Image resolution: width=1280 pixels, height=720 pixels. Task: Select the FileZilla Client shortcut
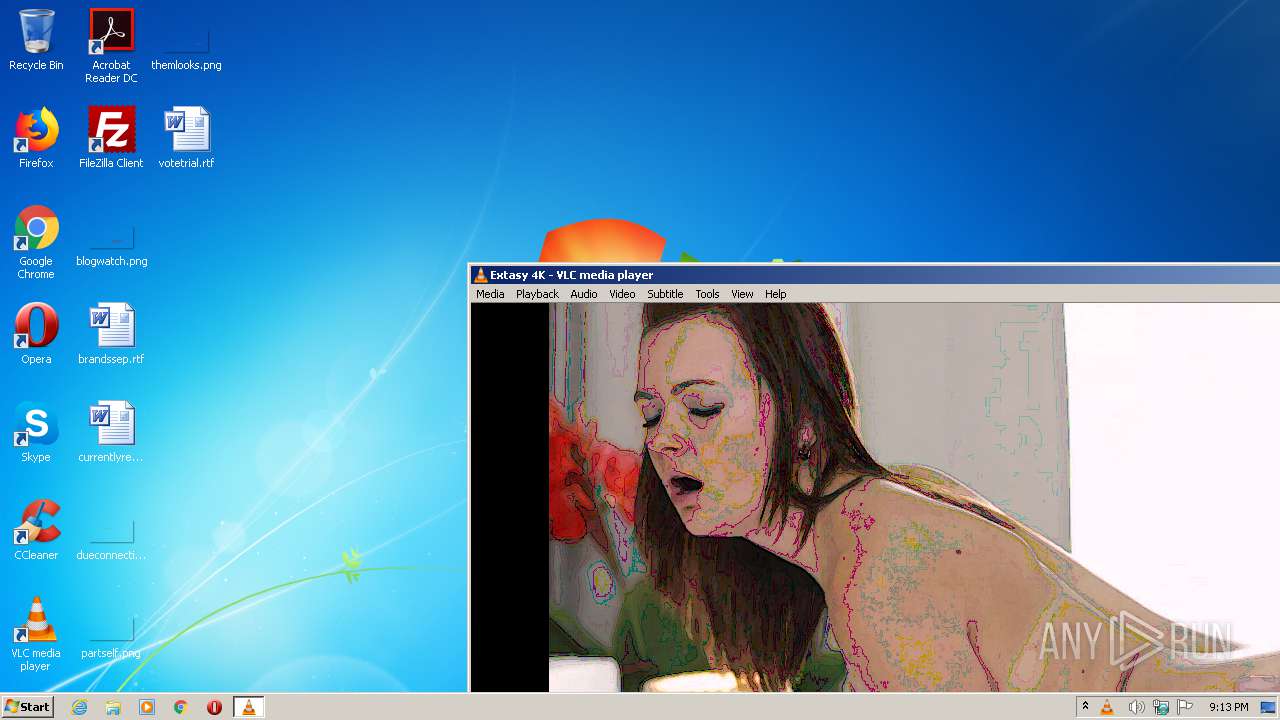click(x=111, y=138)
